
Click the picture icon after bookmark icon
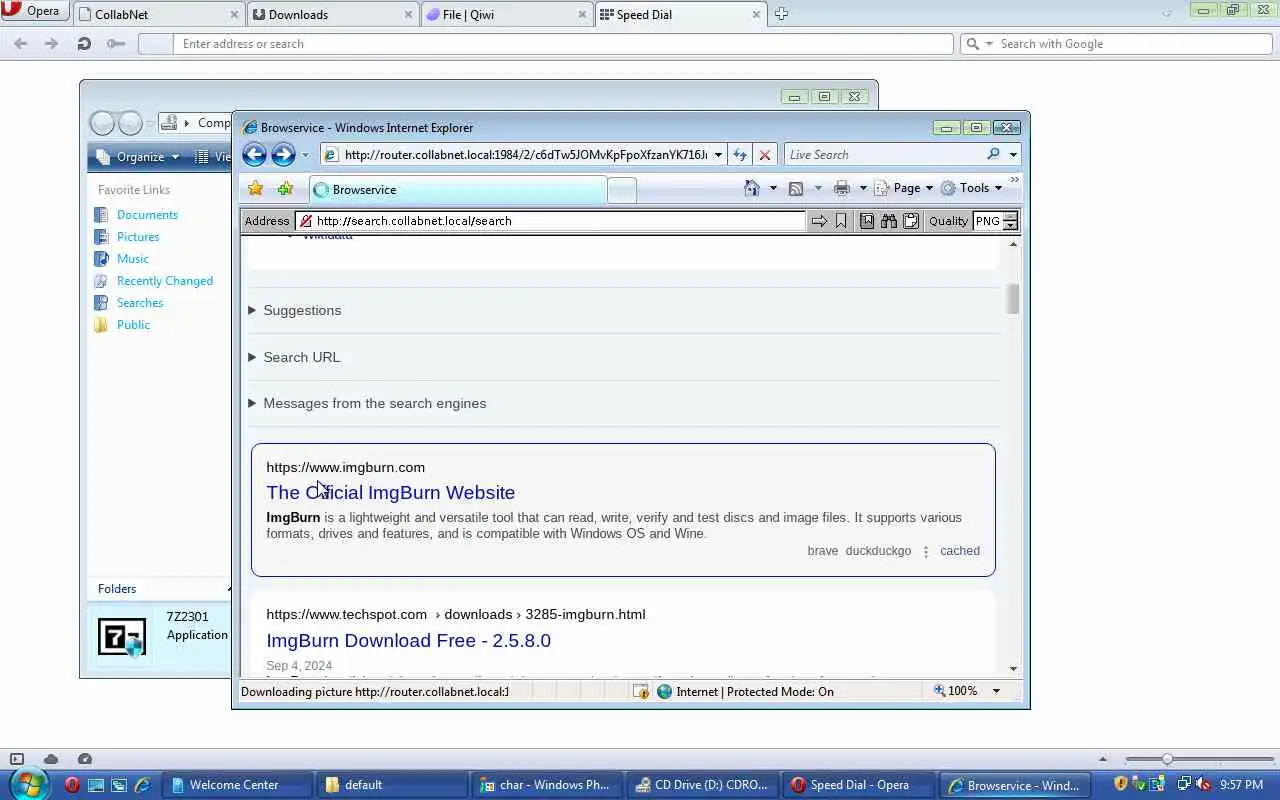(x=867, y=221)
